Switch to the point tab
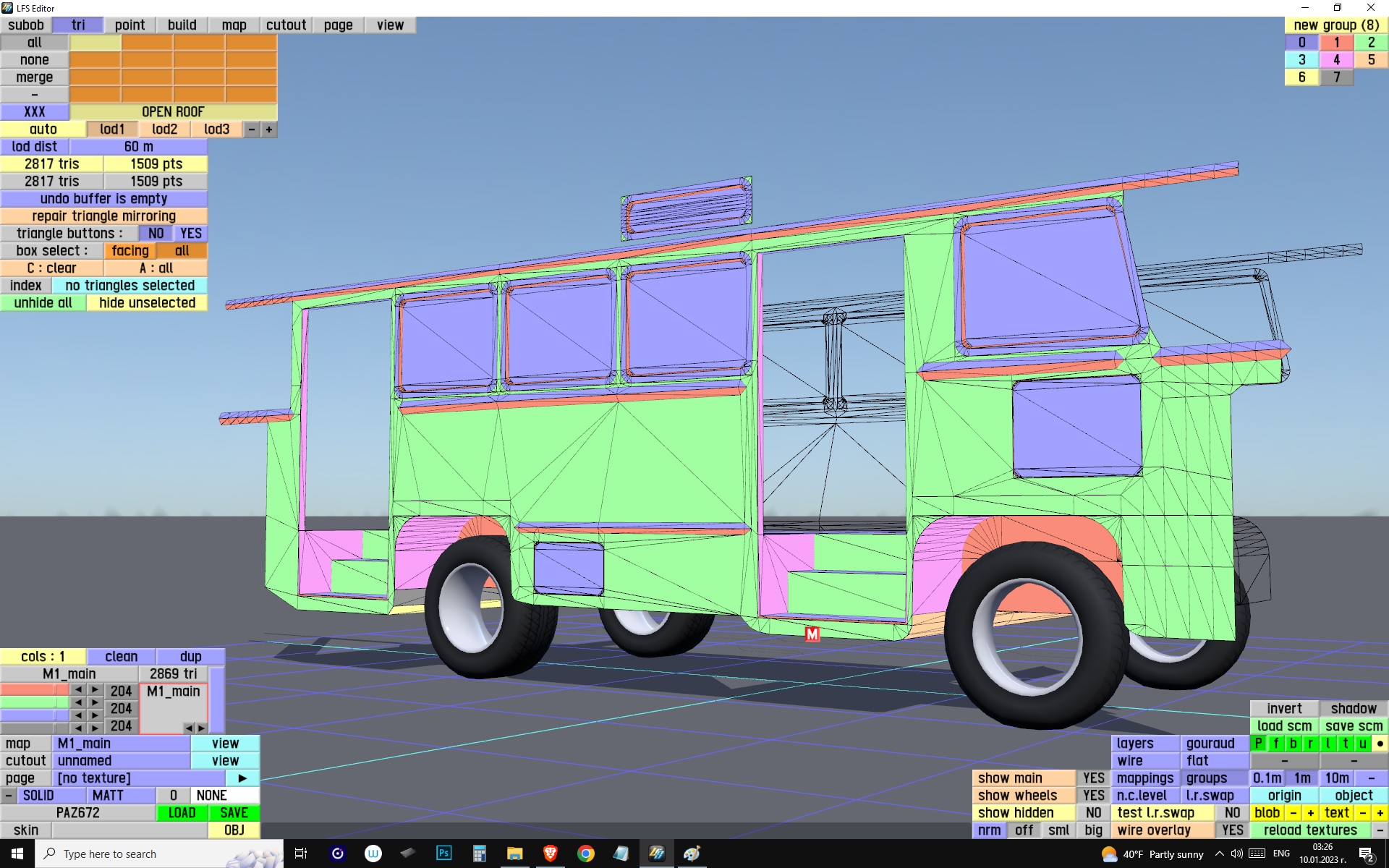Screen dimensions: 1389x868 130,25
